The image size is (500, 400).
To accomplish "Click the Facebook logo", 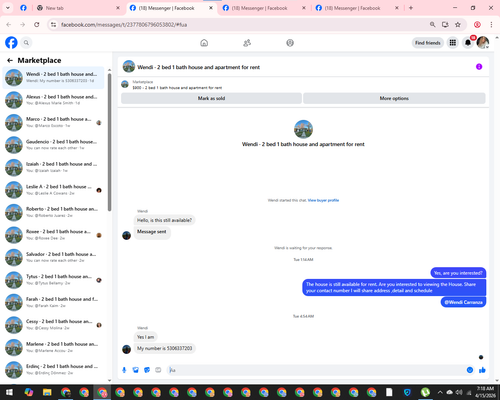I will coord(11,43).
